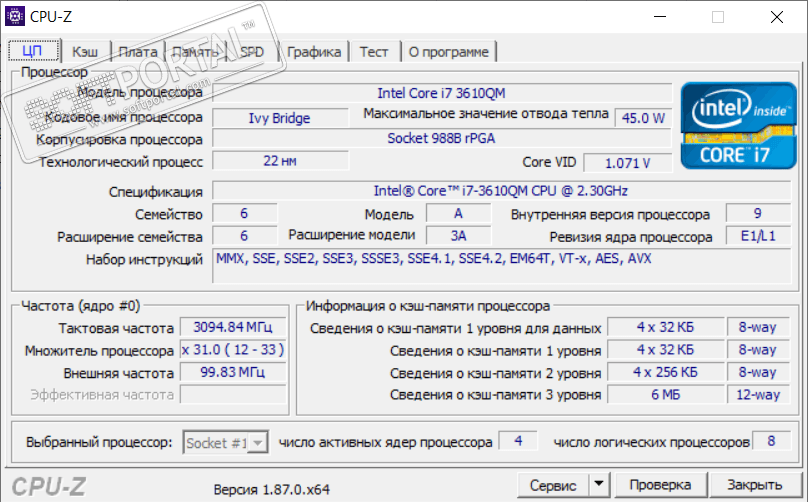Click the Закрыть button
Image resolution: width=808 pixels, height=502 pixels.
[754, 485]
